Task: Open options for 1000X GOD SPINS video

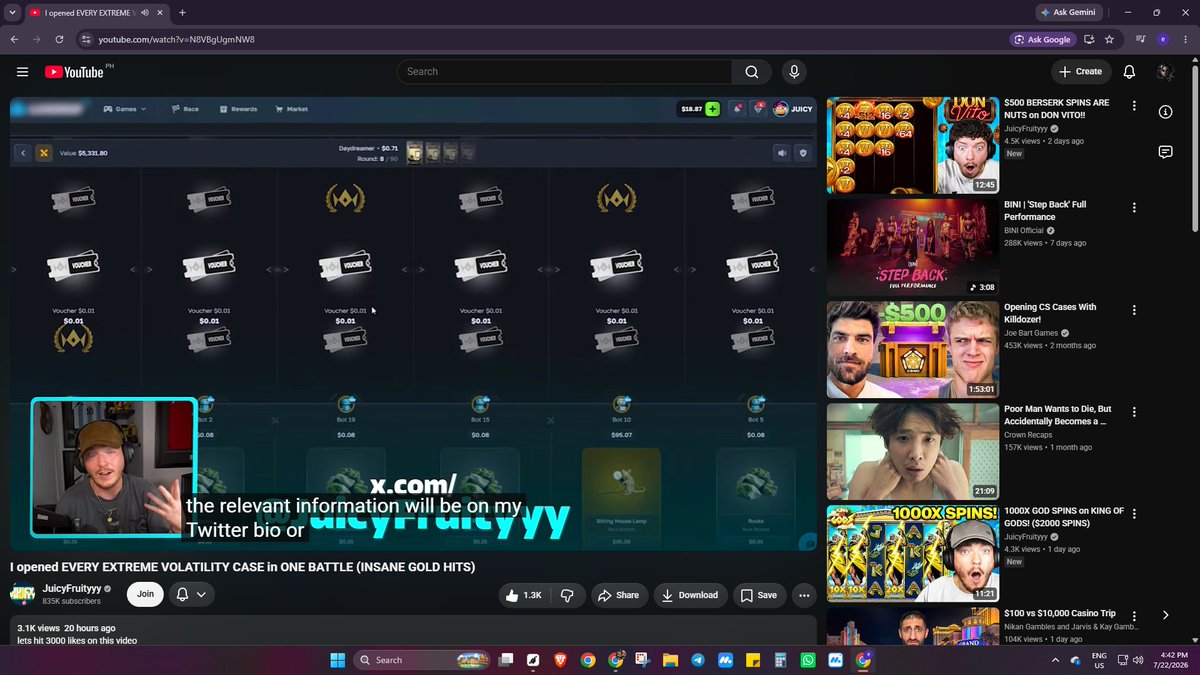Action: point(1134,514)
